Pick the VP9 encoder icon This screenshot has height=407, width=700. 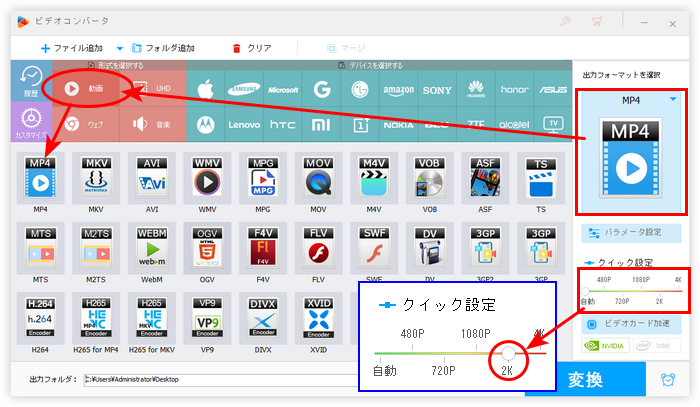click(207, 319)
